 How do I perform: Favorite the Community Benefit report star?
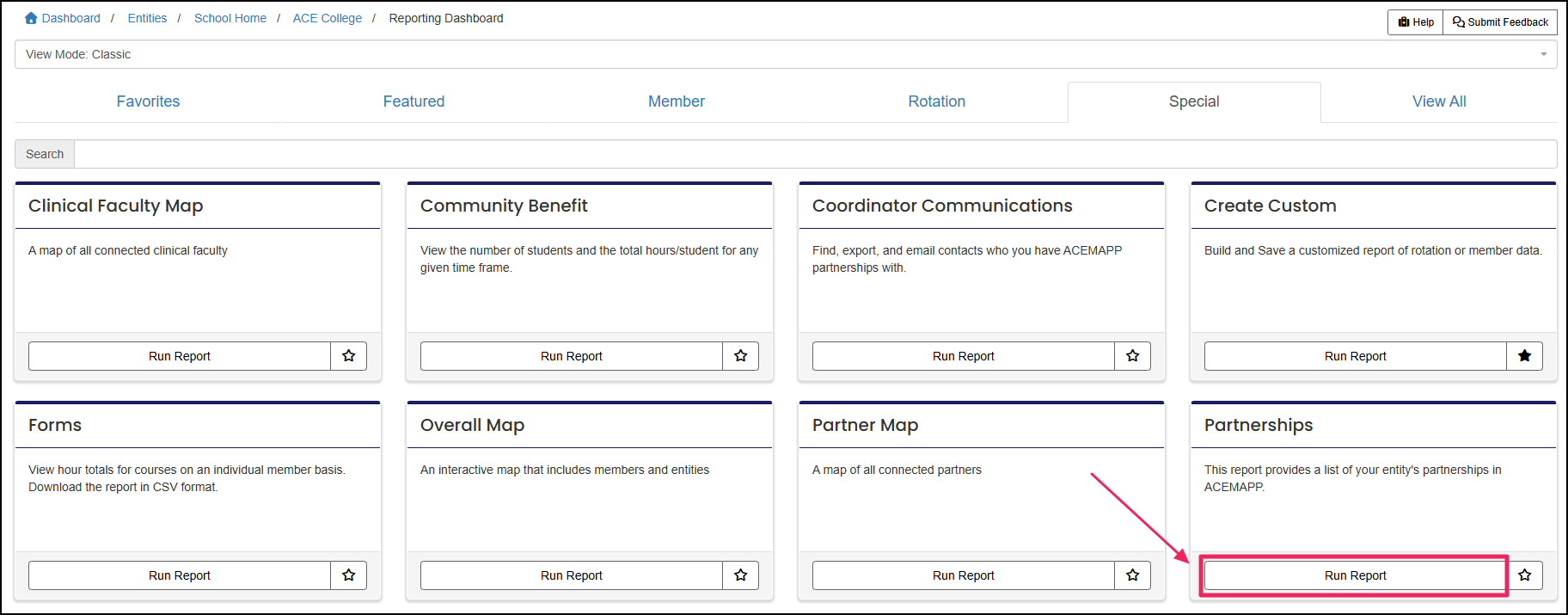741,356
